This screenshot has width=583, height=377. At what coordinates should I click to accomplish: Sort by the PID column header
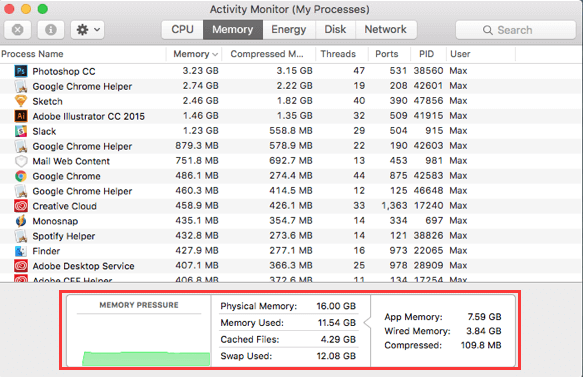[x=428, y=54]
